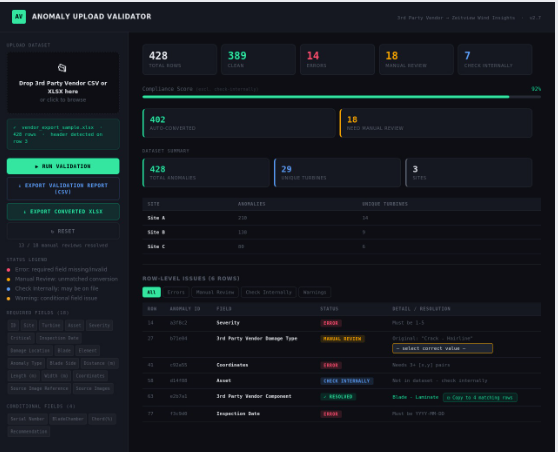
Task: Click the Site B table row
Action: click(342, 232)
